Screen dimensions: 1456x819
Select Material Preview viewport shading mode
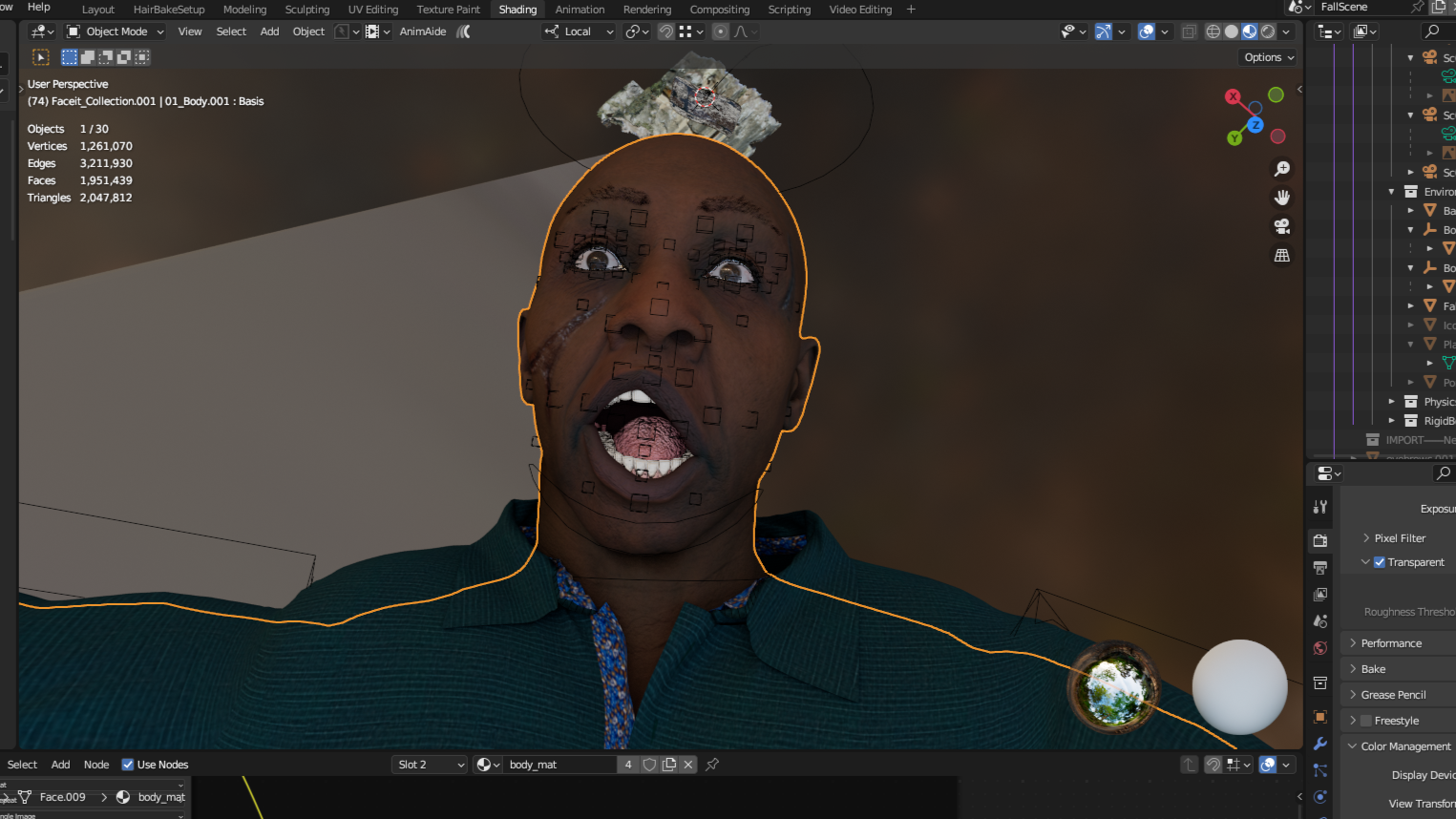[1250, 31]
